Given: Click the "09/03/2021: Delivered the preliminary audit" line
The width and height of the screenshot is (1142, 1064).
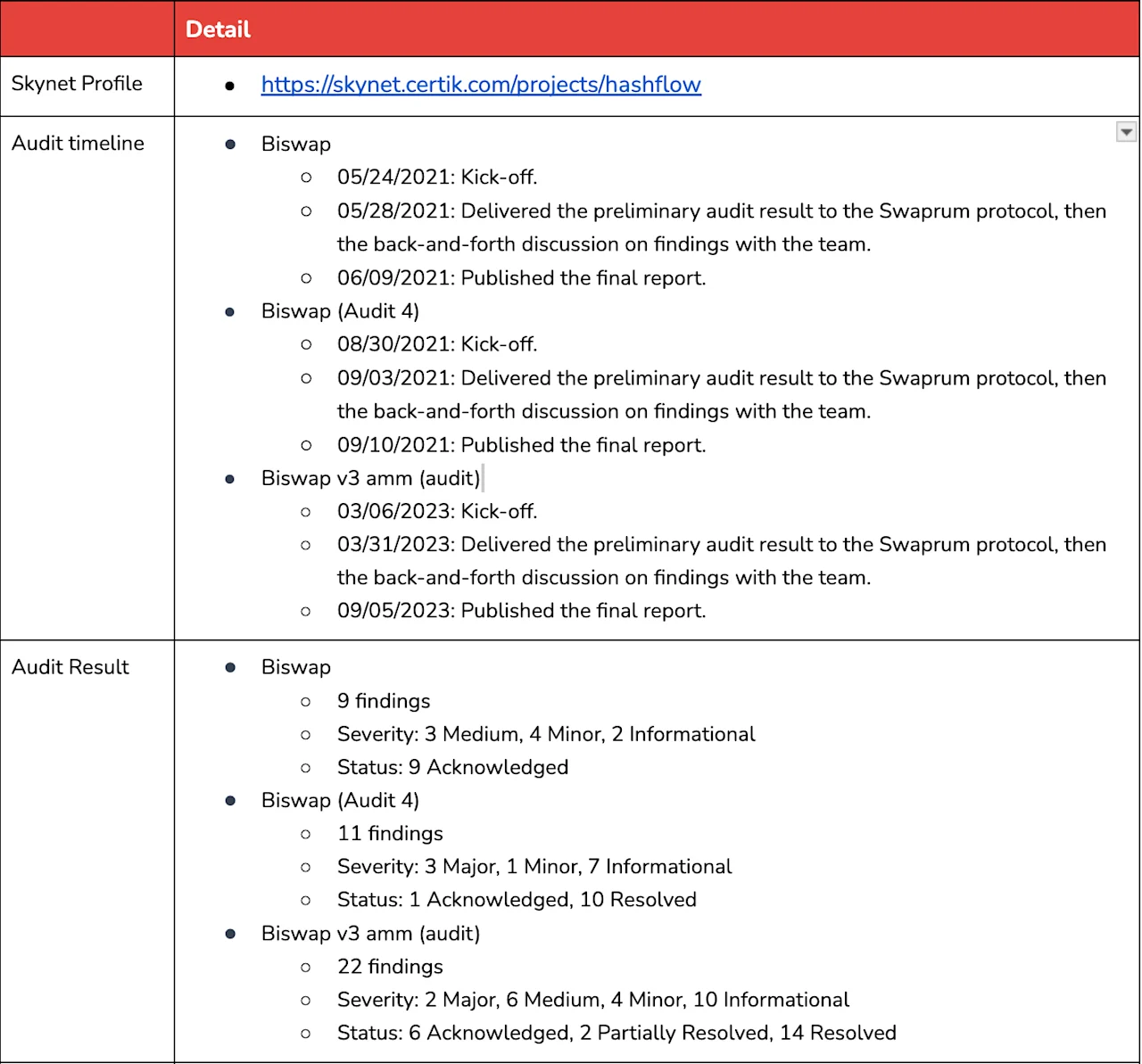Looking at the screenshot, I should point(722,378).
